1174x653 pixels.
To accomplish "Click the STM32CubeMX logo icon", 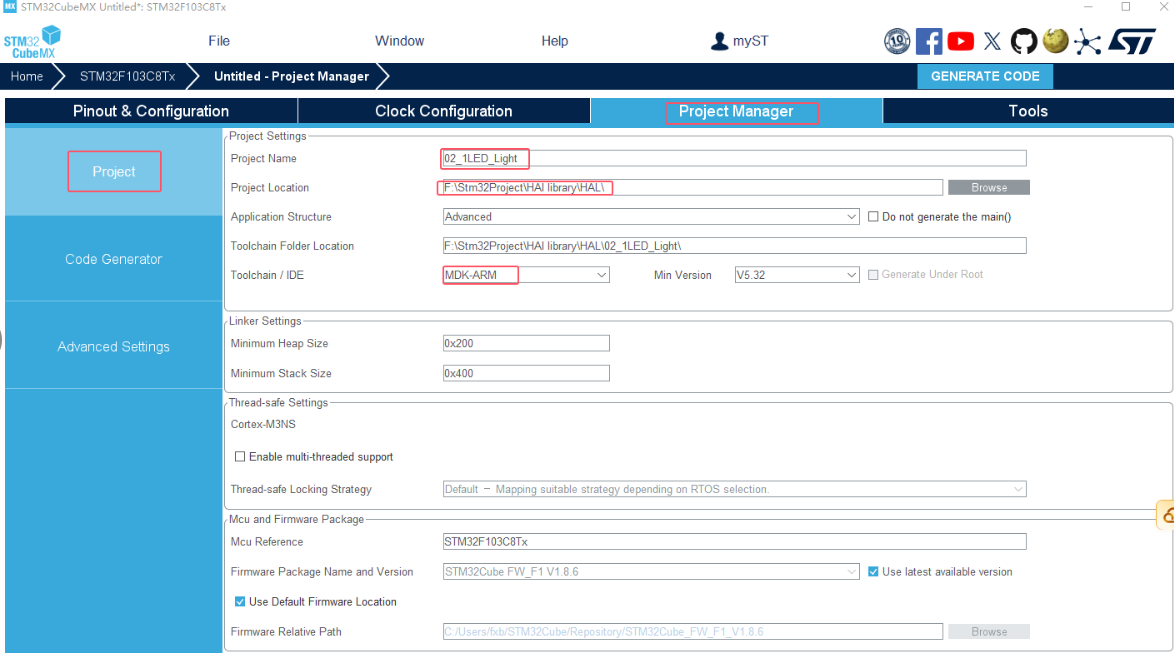I will [32, 42].
